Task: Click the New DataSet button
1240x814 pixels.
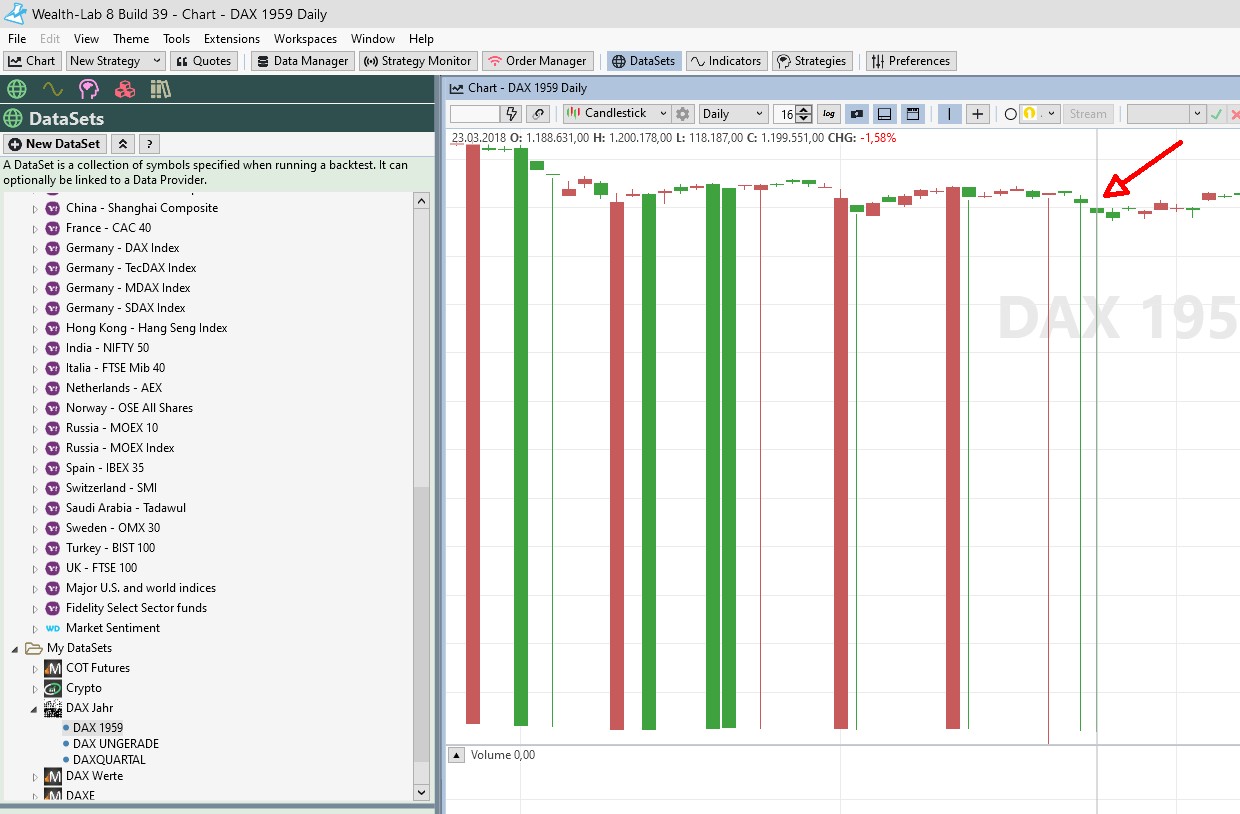Action: click(x=55, y=144)
